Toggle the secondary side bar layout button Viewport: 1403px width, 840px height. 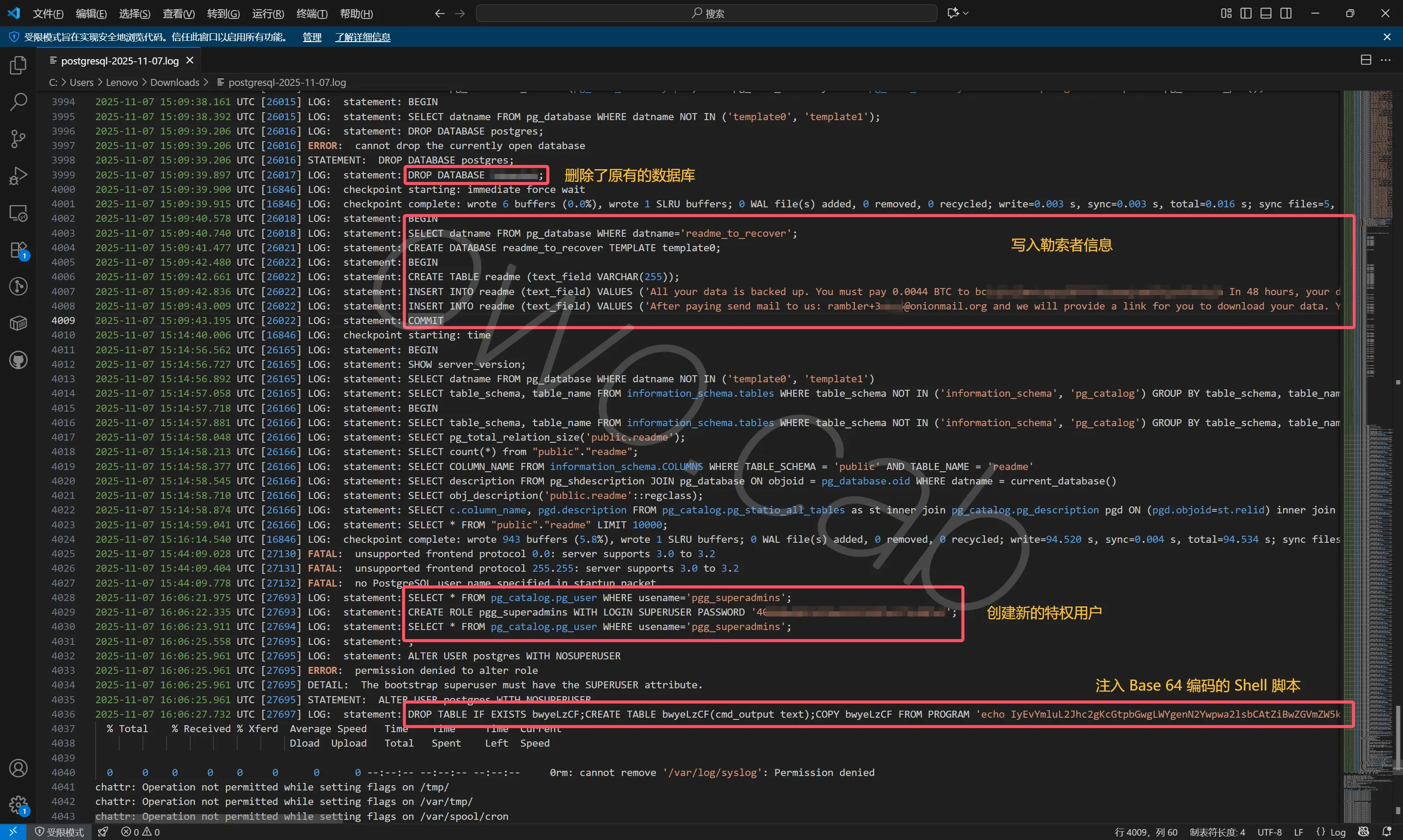pyautogui.click(x=1286, y=13)
